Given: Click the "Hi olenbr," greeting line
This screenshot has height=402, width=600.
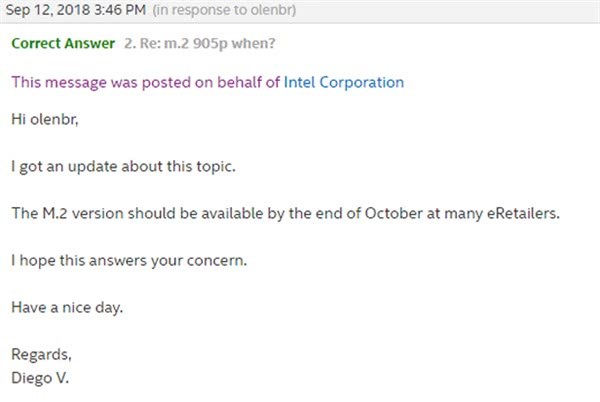Looking at the screenshot, I should (46, 120).
